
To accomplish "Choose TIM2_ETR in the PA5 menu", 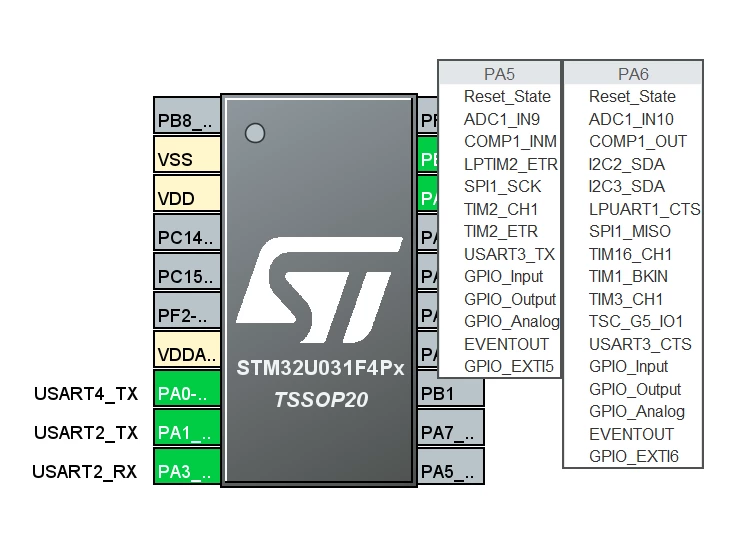I will 499,231.
